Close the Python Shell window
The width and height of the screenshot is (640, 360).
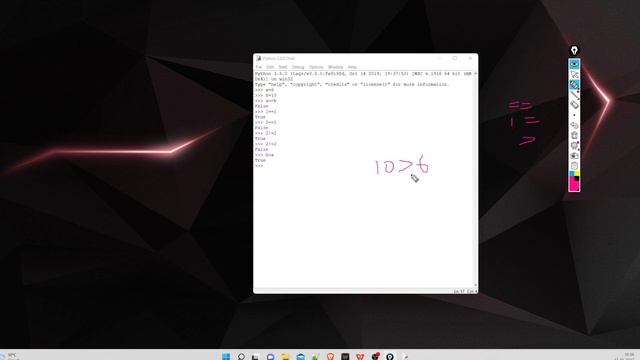pyautogui.click(x=470, y=58)
